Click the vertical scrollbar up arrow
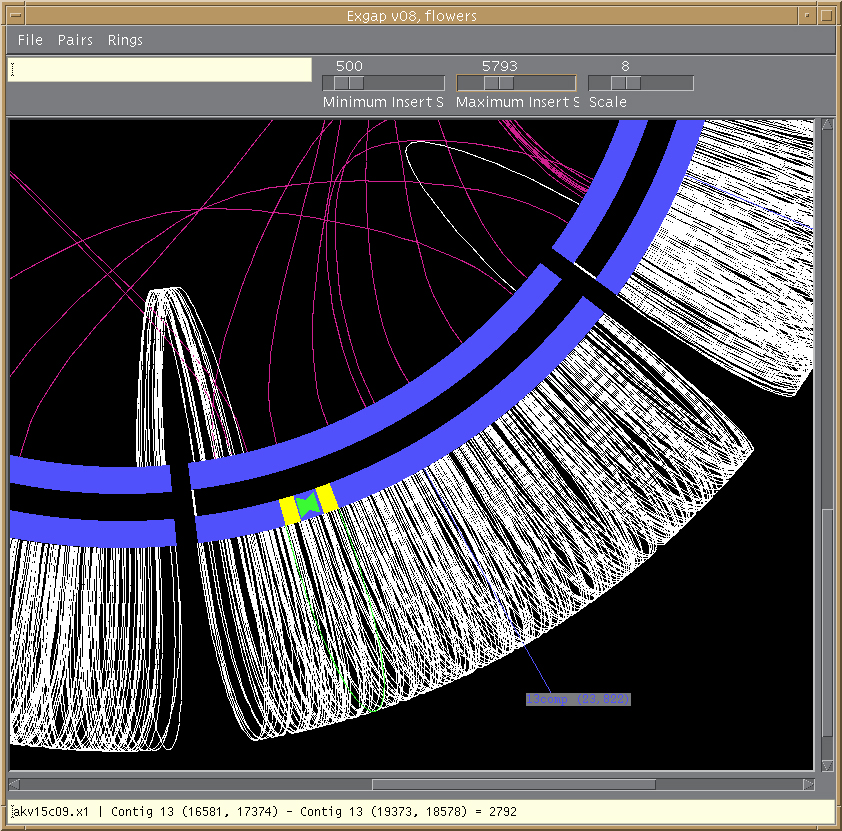Viewport: 842px width, 831px height. pos(828,125)
